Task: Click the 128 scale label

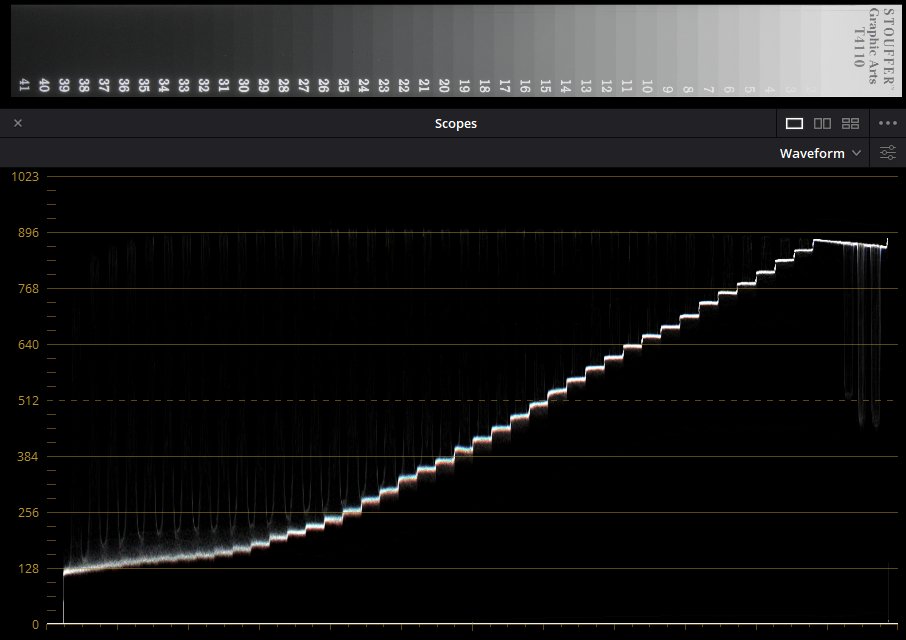Action: (x=28, y=569)
